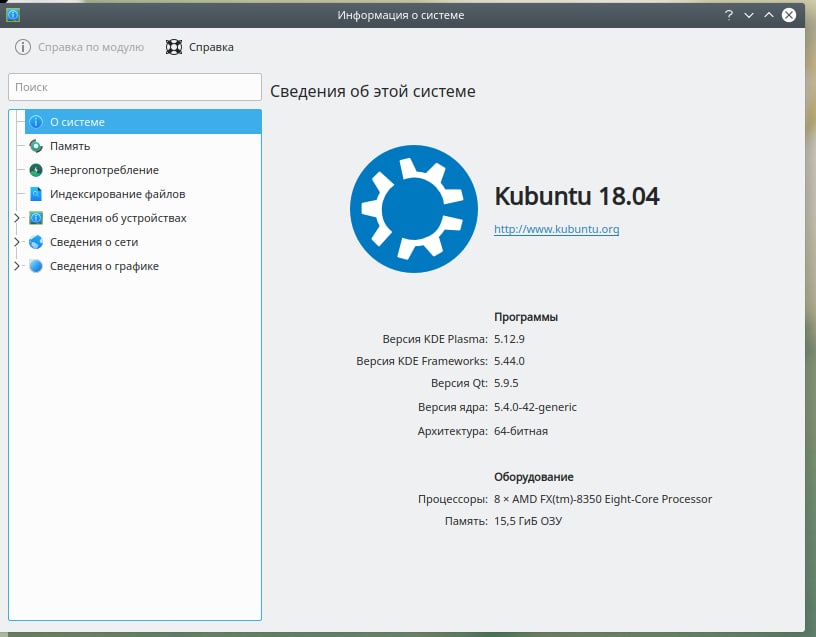Click the Память memory icon

35,146
